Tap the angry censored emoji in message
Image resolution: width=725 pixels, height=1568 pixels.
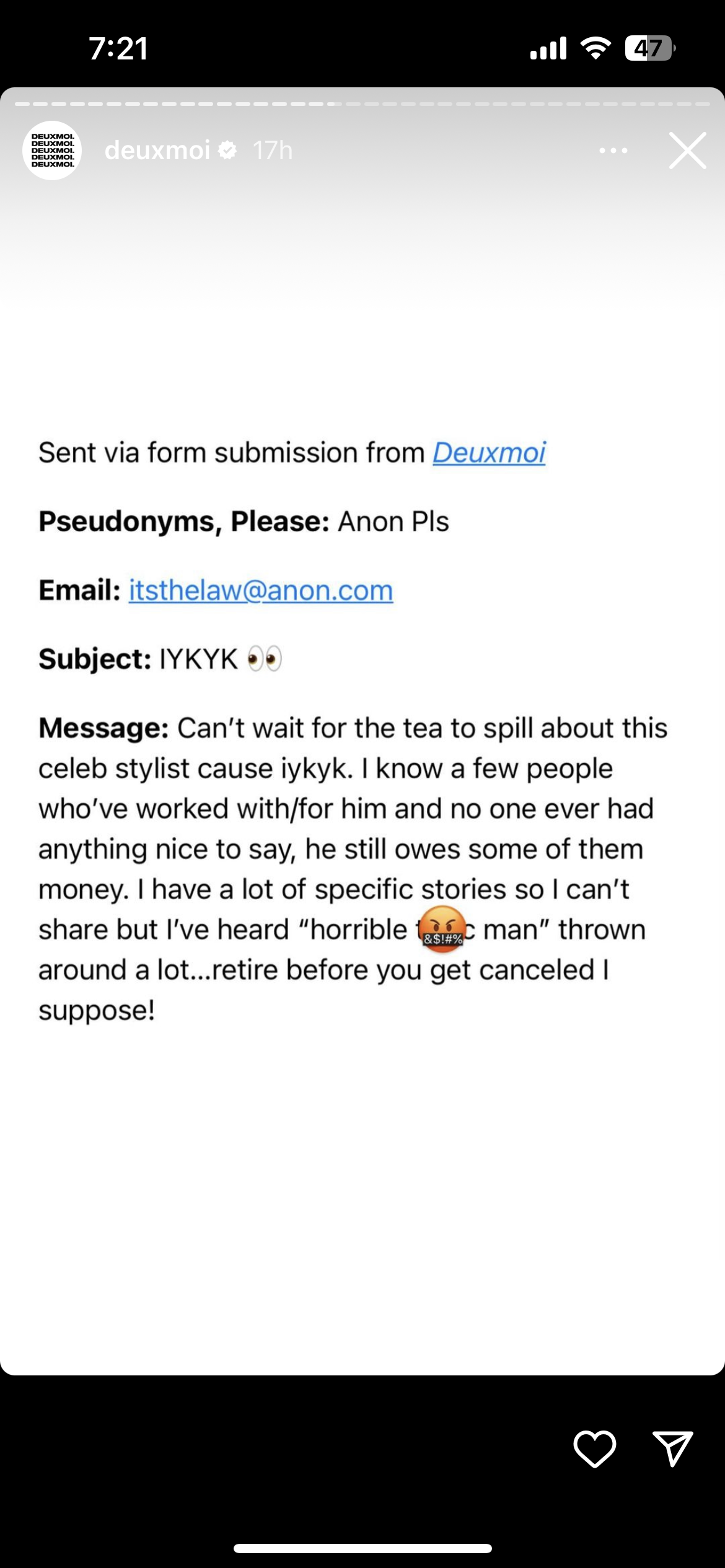pos(442,928)
